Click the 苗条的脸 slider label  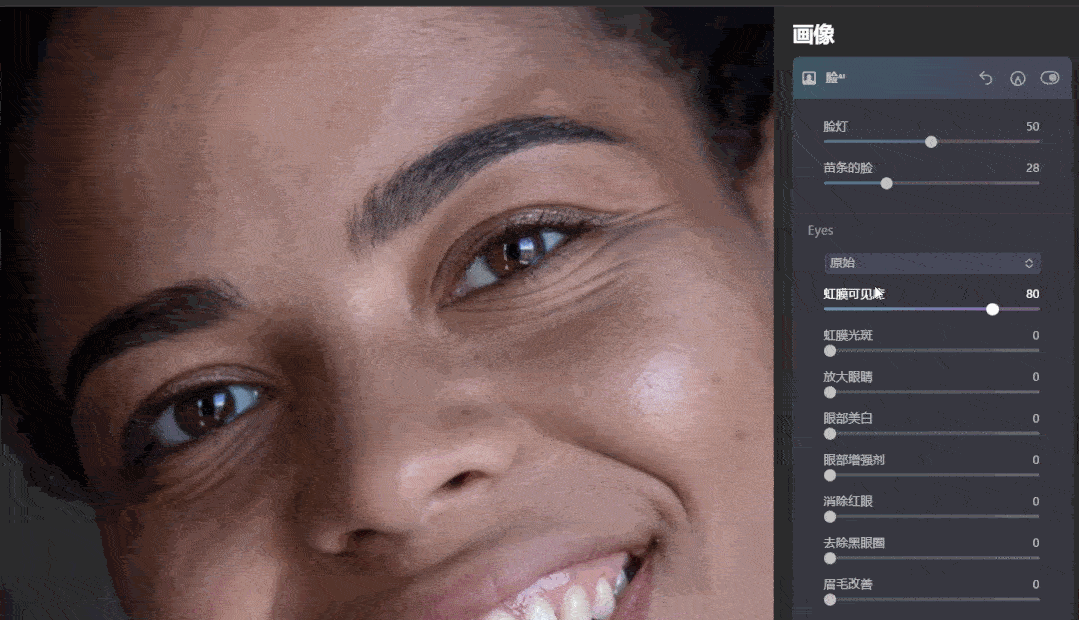pyautogui.click(x=848, y=168)
